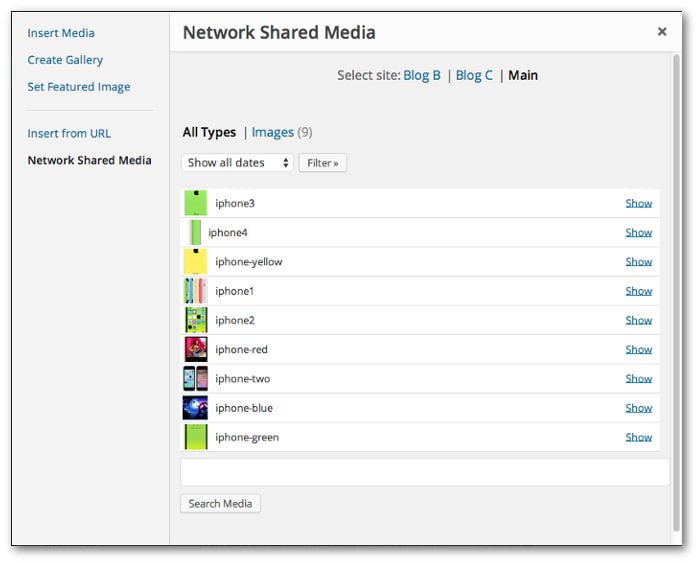Image resolution: width=700 pixels, height=564 pixels.
Task: Click the iphone2 thumbnail
Action: [x=196, y=320]
